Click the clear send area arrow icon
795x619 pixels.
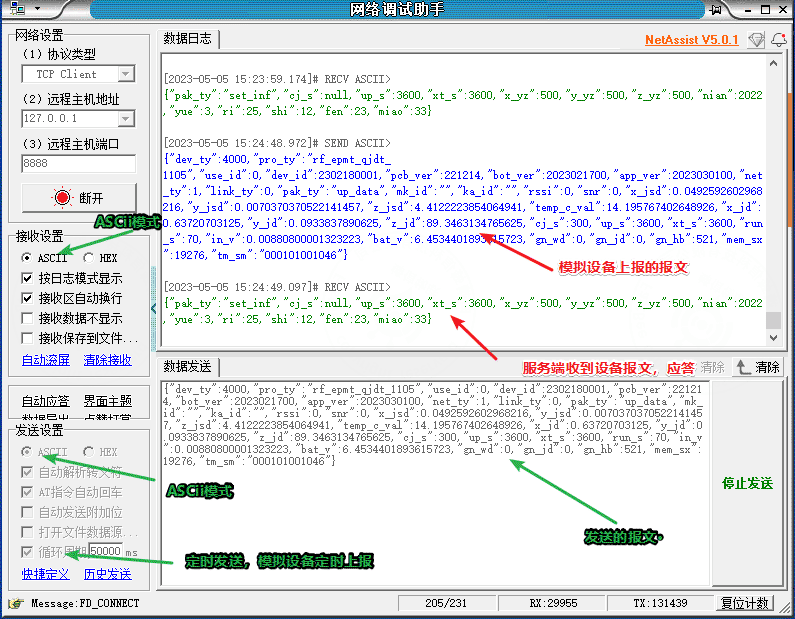point(743,367)
